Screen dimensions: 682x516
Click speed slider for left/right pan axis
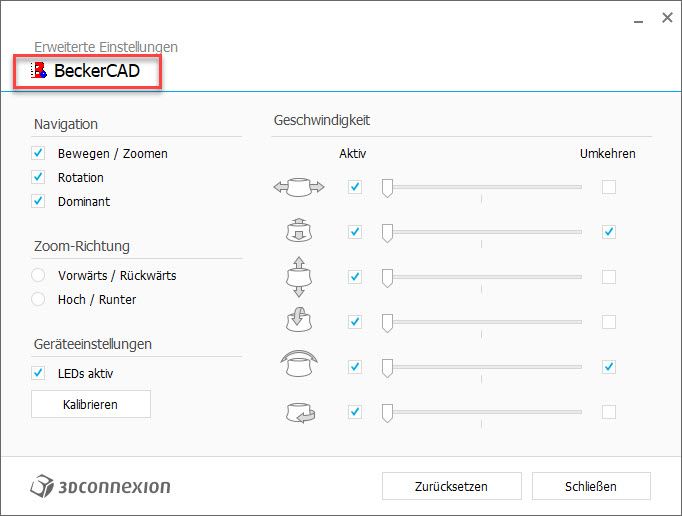point(482,188)
